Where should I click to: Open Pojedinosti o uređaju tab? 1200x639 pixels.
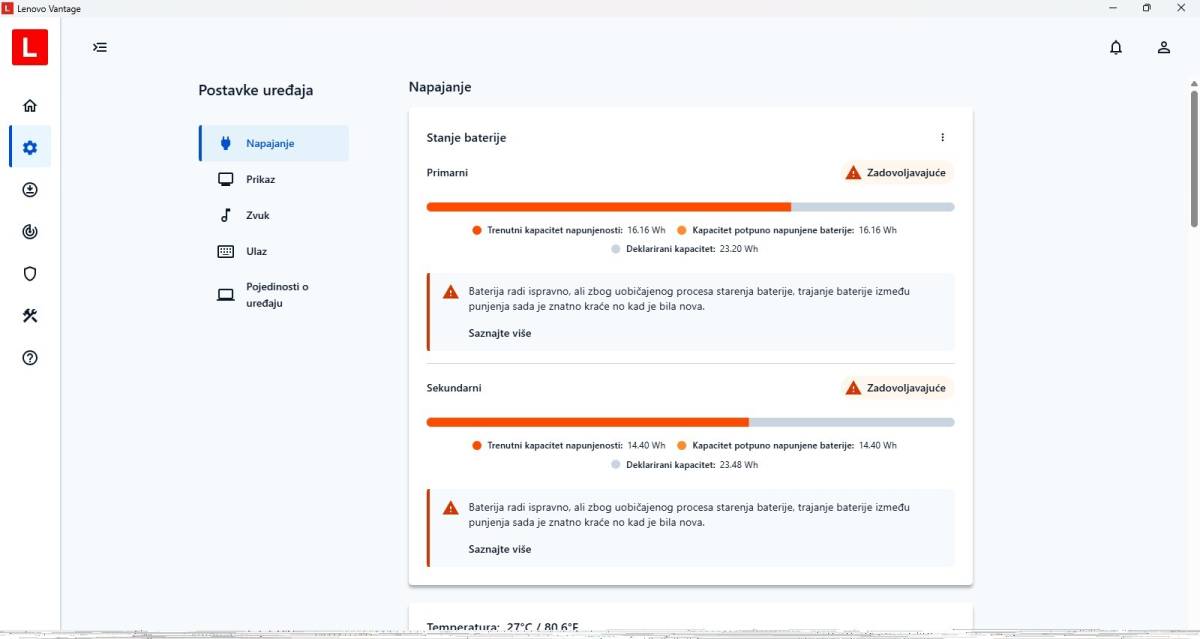276,295
